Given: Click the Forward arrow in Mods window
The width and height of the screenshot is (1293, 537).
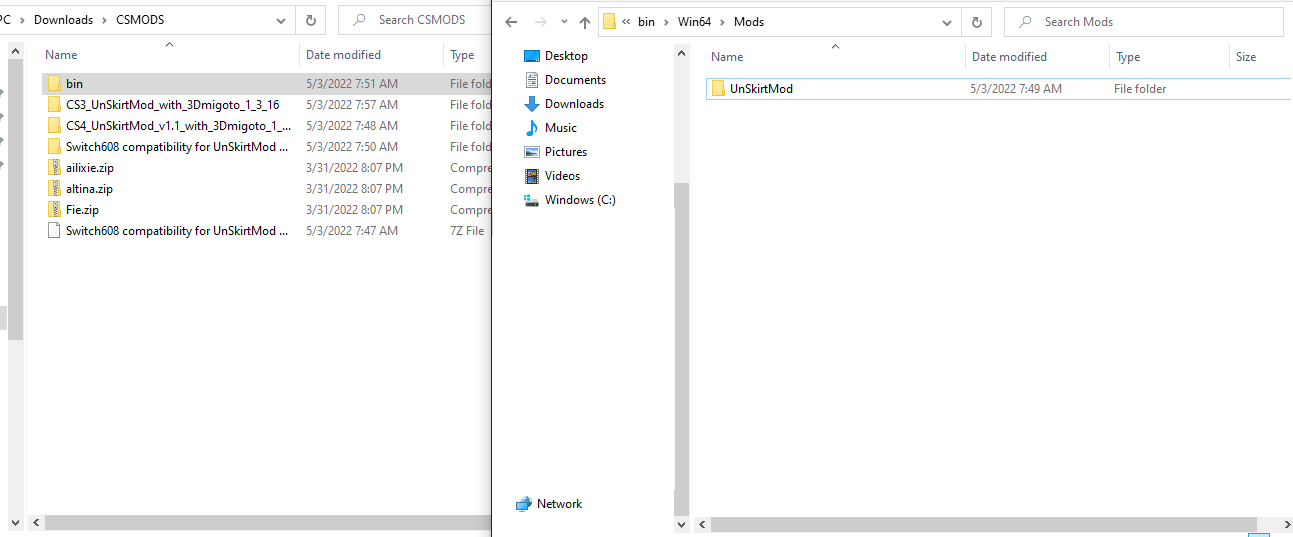Looking at the screenshot, I should coord(541,22).
